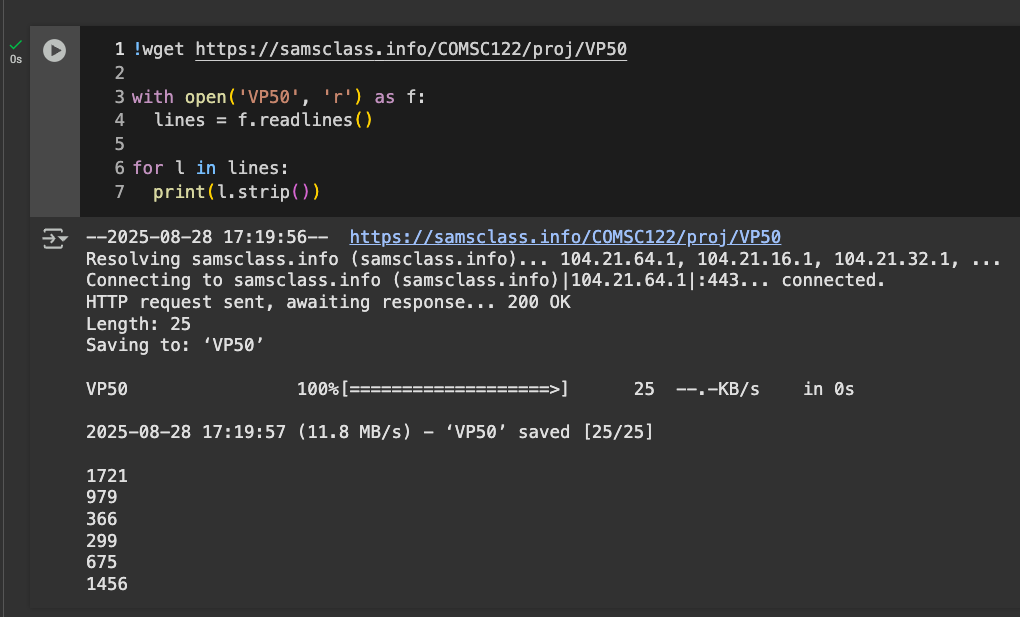Click the 0s execution time indicator
The image size is (1020, 617).
coord(15,60)
